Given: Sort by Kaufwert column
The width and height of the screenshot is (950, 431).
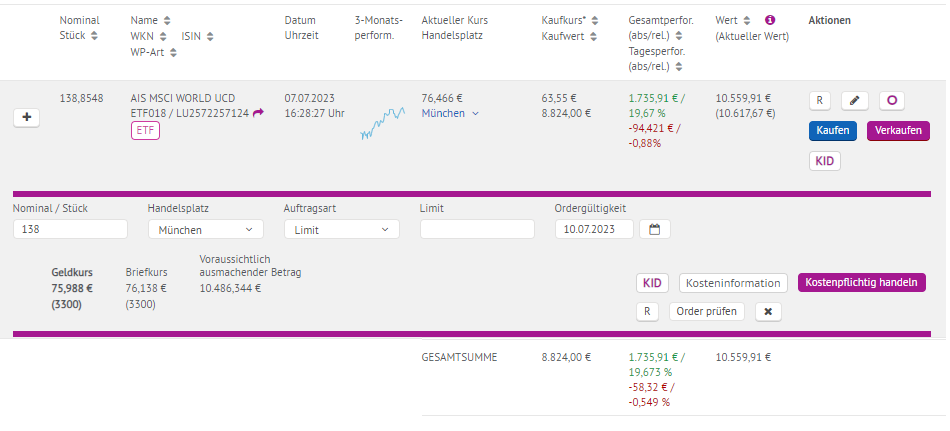Looking at the screenshot, I should [x=593, y=36].
